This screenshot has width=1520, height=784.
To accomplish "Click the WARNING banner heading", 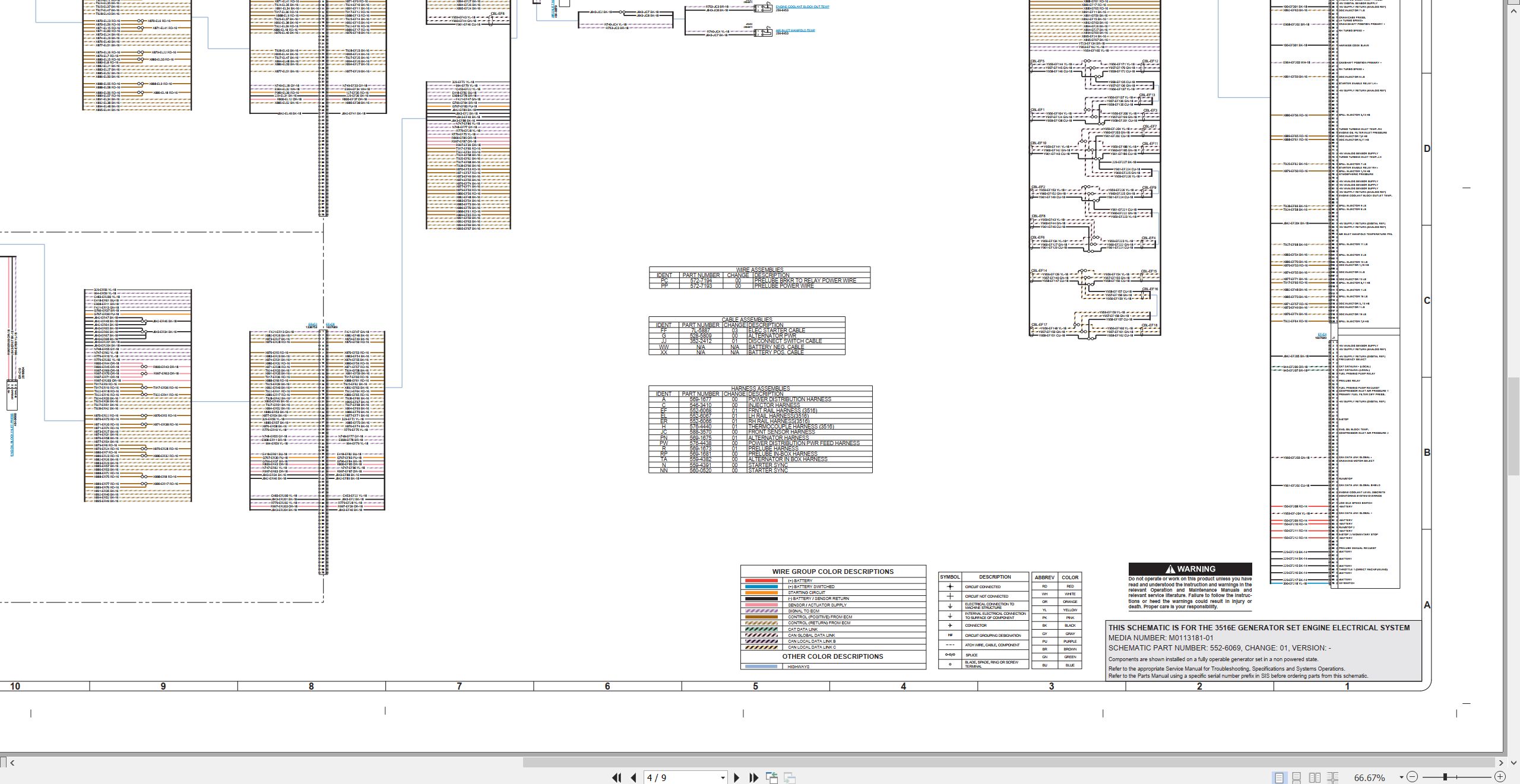I will (x=1190, y=569).
